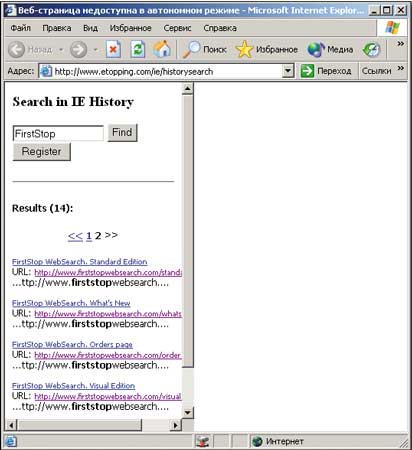Image resolution: width=412 pixels, height=450 pixels.
Task: Go to the home page via house icon
Action: click(x=162, y=49)
